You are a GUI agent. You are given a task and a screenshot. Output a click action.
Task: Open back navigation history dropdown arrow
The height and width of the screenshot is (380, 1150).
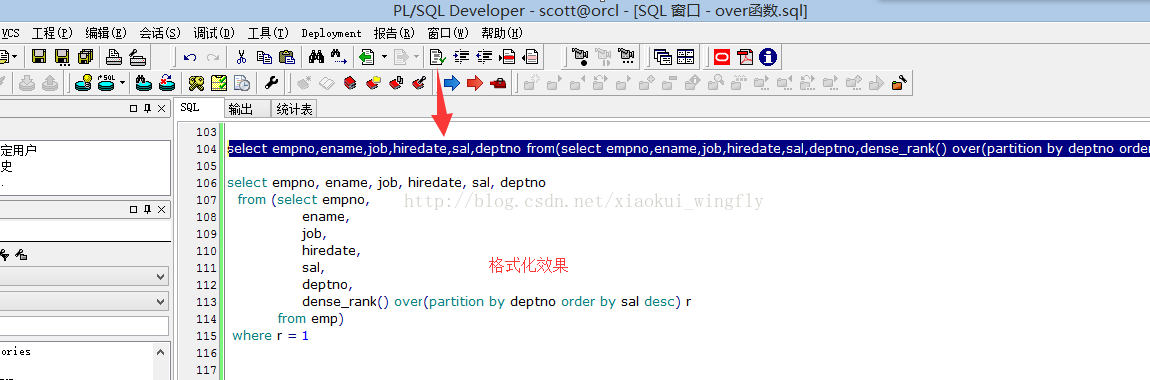click(384, 56)
